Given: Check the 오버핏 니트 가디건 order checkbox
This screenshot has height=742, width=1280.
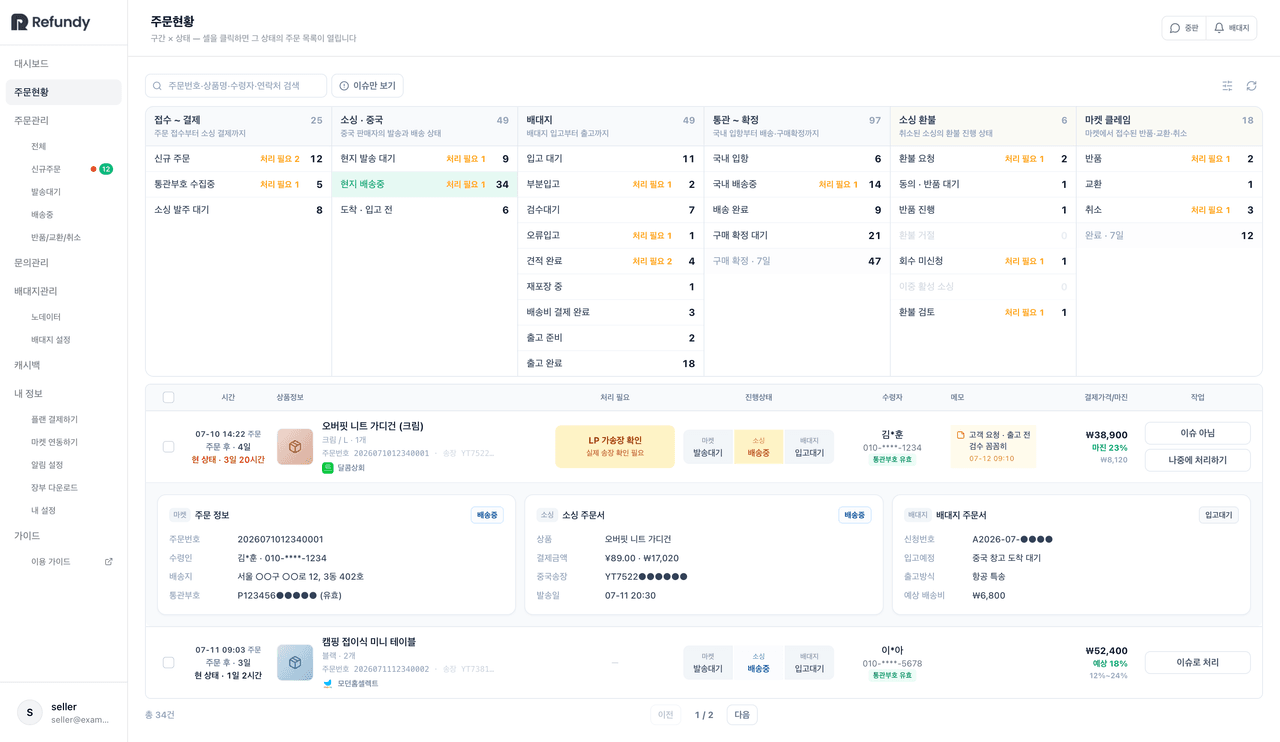Looking at the screenshot, I should 168,447.
